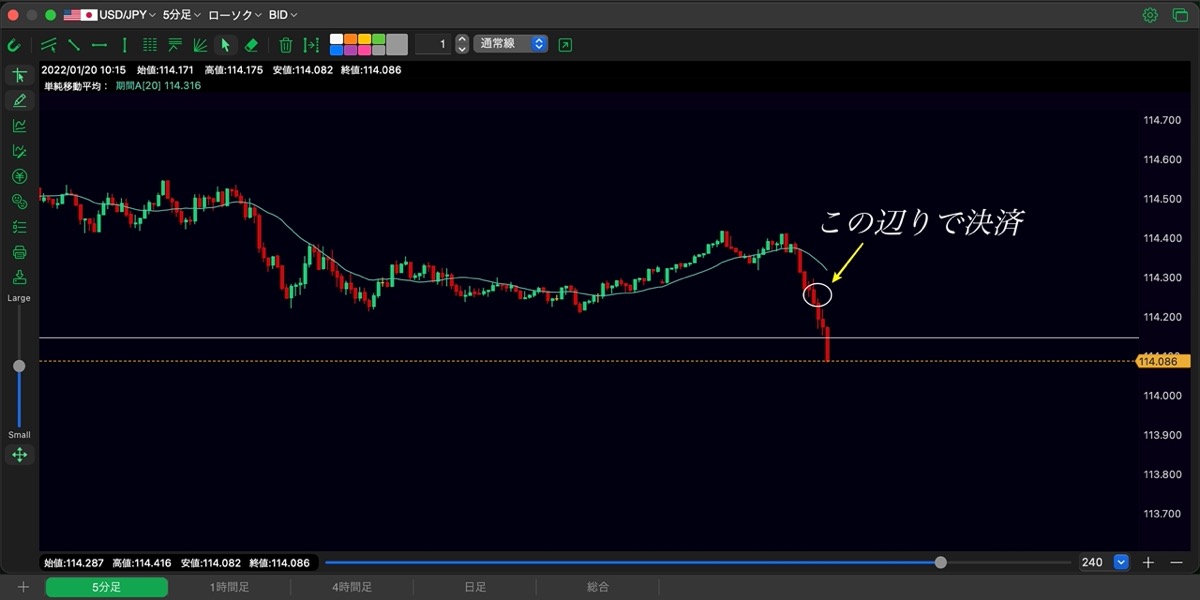
Task: Click the crosshair cursor sidebar icon
Action: [19, 76]
